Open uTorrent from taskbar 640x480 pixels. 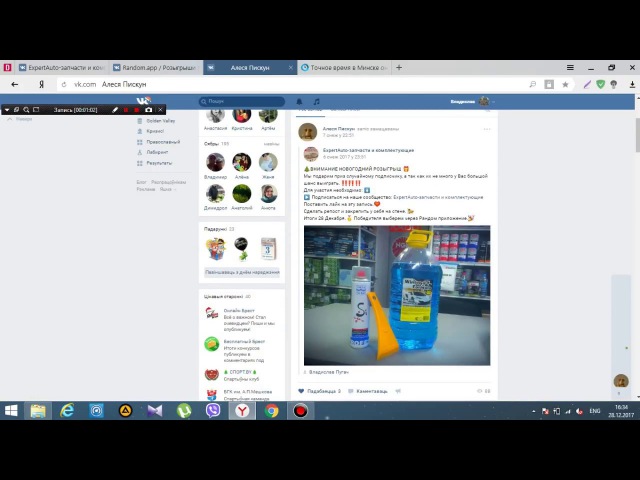point(184,411)
